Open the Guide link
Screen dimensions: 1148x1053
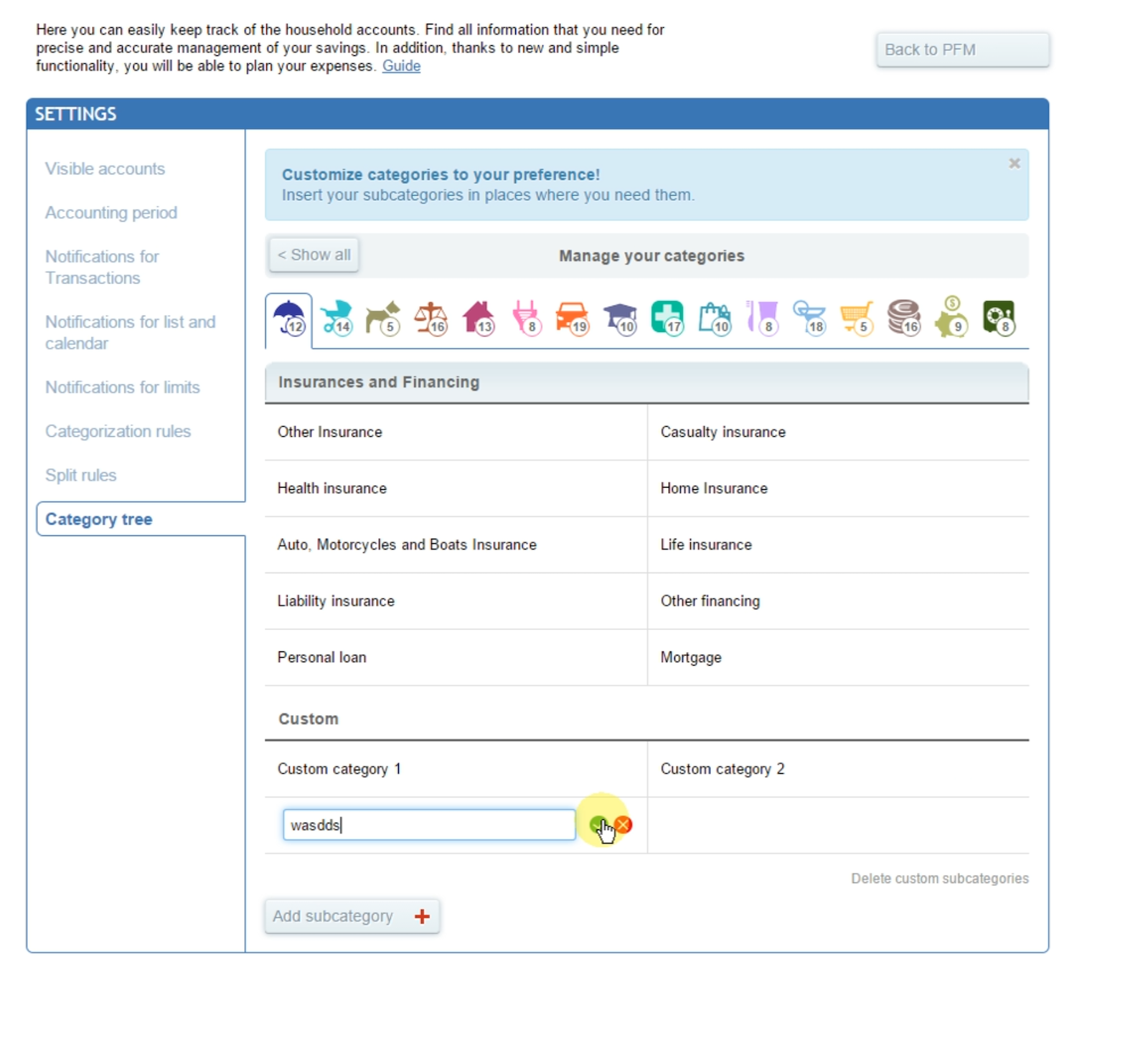(x=401, y=66)
